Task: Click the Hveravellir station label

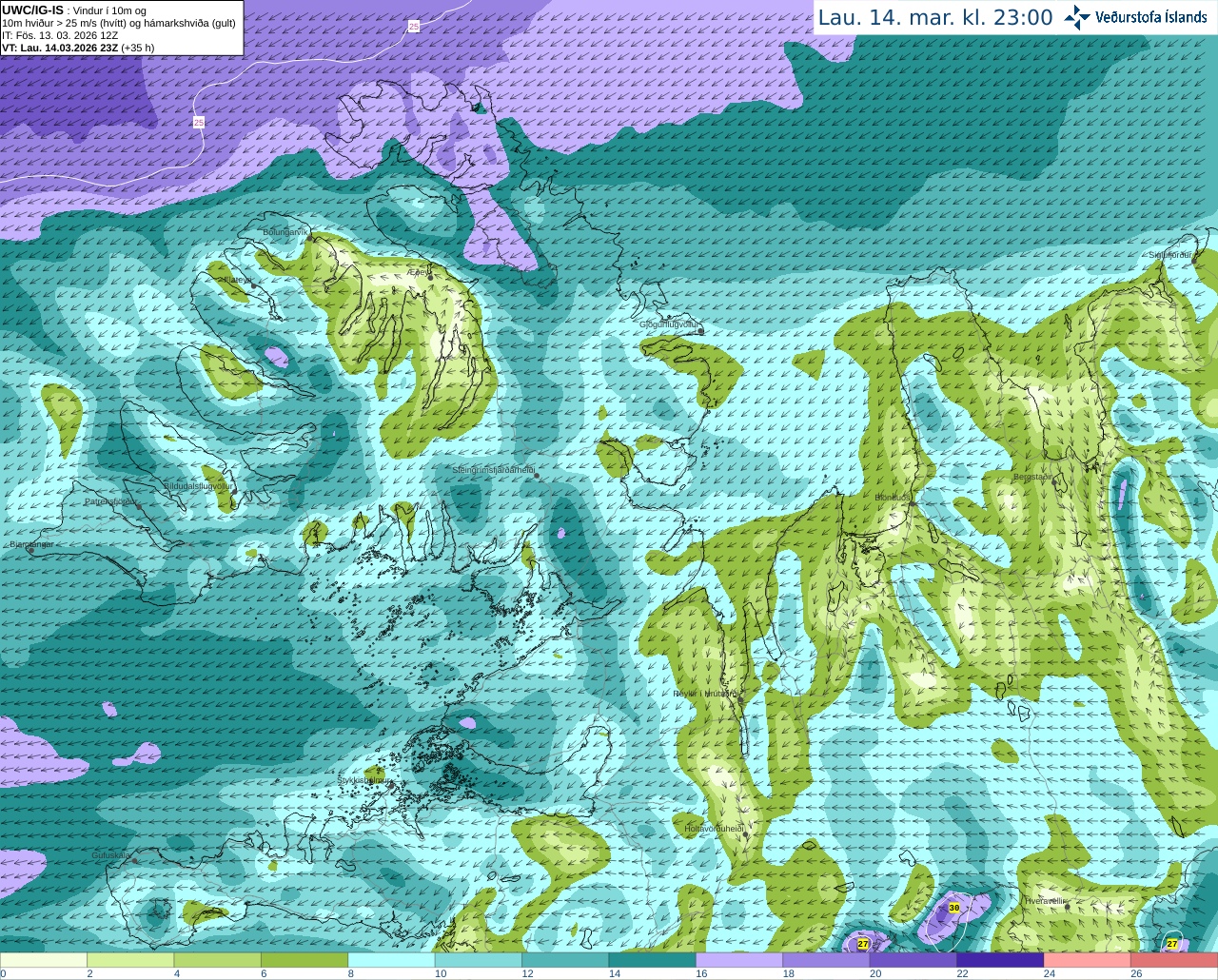Action: tap(1044, 900)
